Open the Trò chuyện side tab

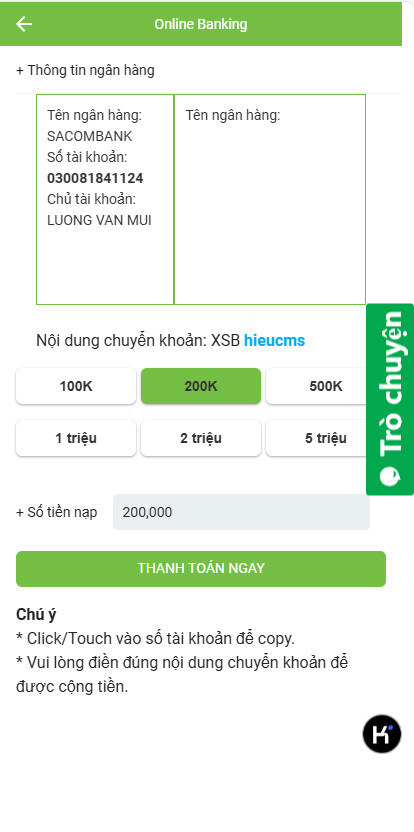tap(390, 400)
